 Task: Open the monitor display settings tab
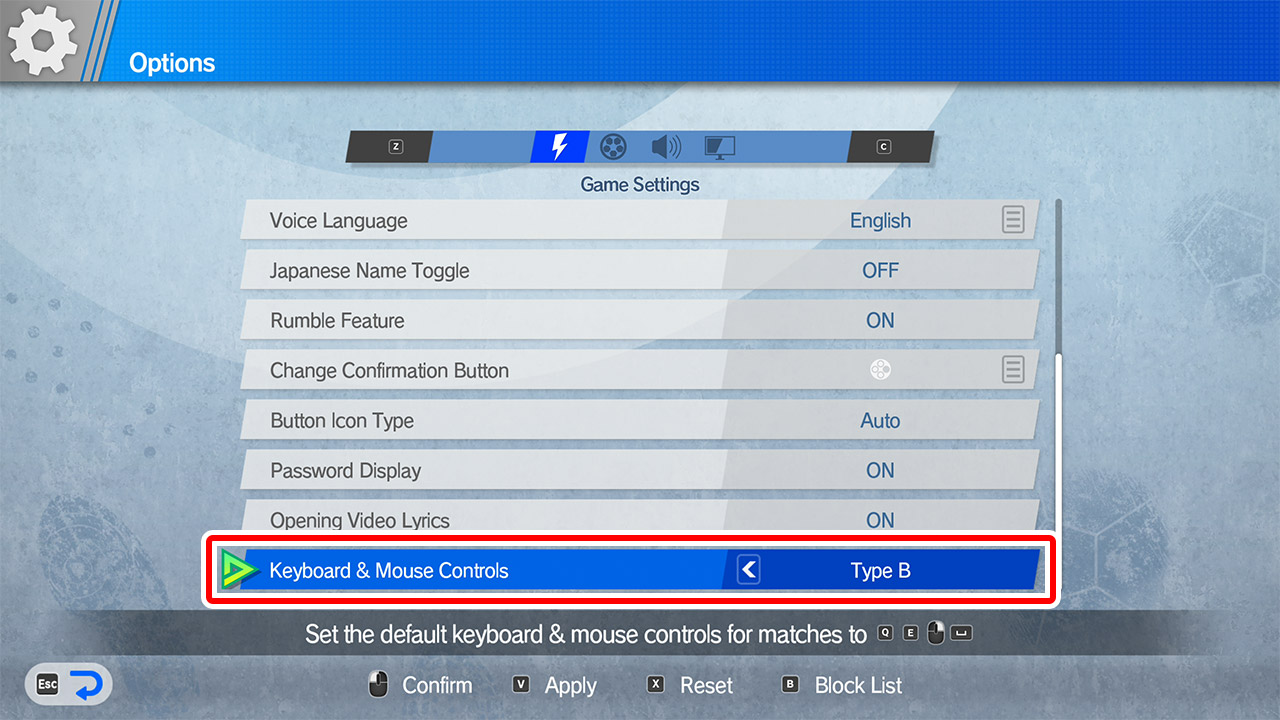[x=719, y=147]
